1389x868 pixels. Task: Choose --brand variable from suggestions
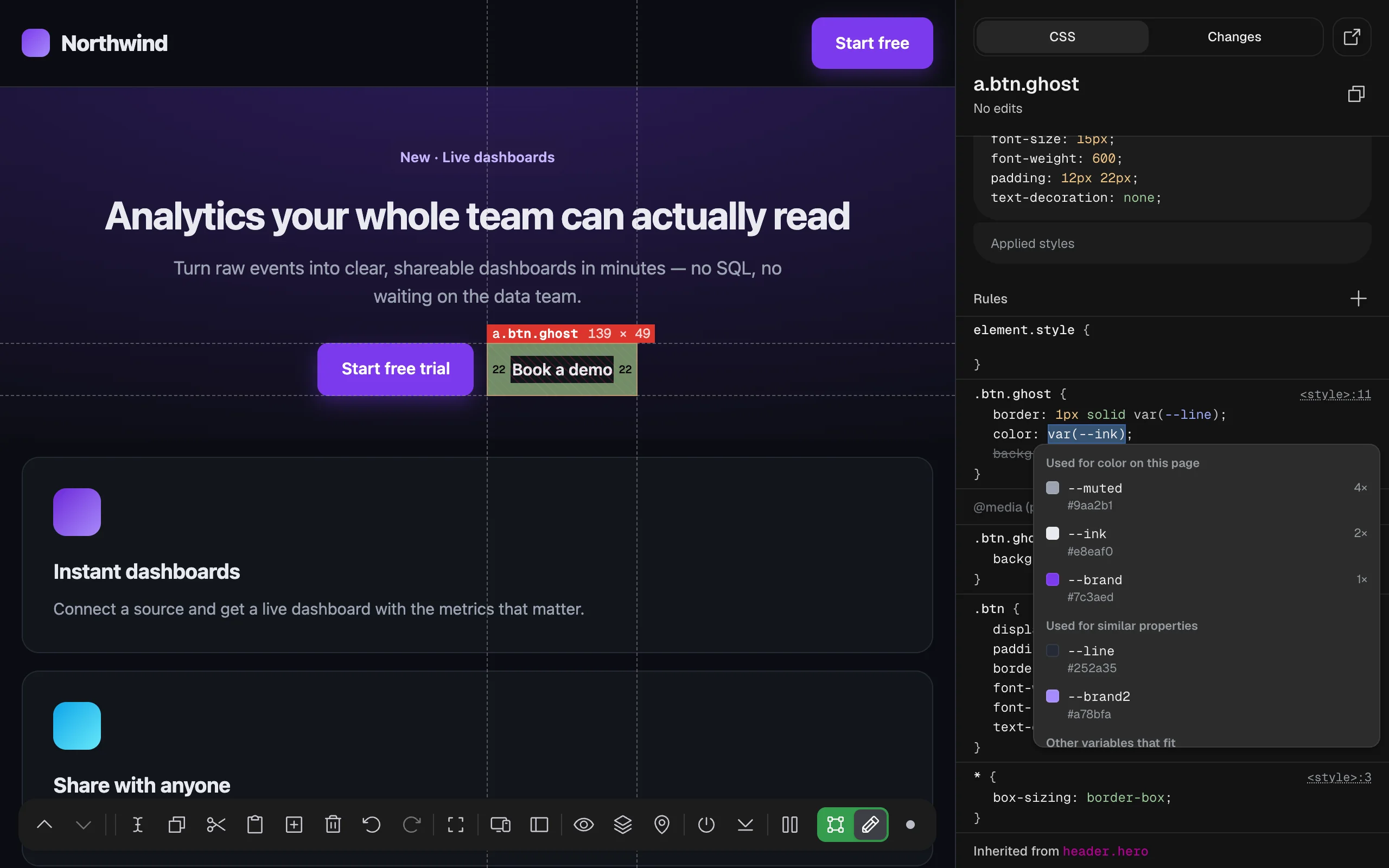point(1206,588)
